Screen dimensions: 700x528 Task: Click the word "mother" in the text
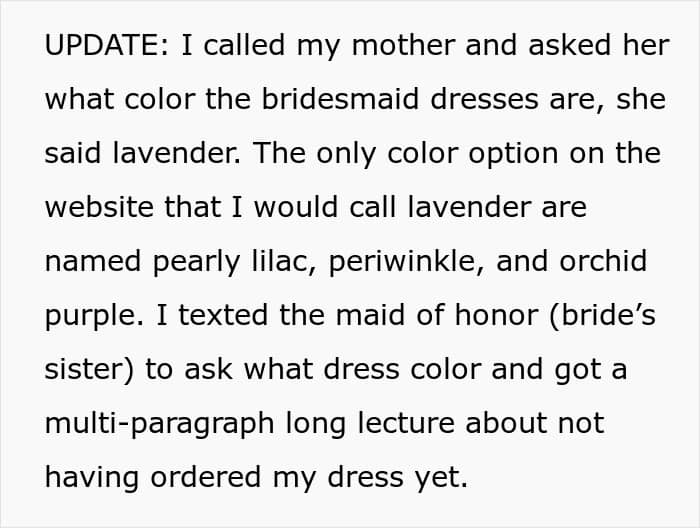pyautogui.click(x=404, y=45)
